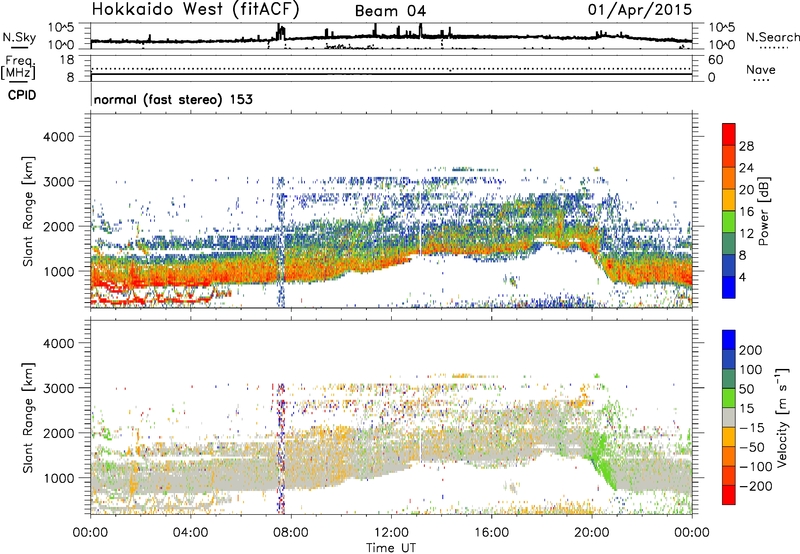Click the 'Nave' legend label
The height and width of the screenshot is (554, 800).
(761, 70)
